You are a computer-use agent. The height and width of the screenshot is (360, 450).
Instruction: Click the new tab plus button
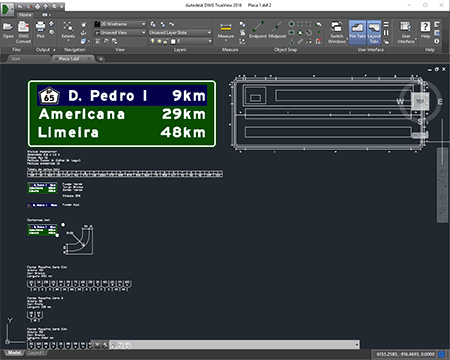[101, 59]
